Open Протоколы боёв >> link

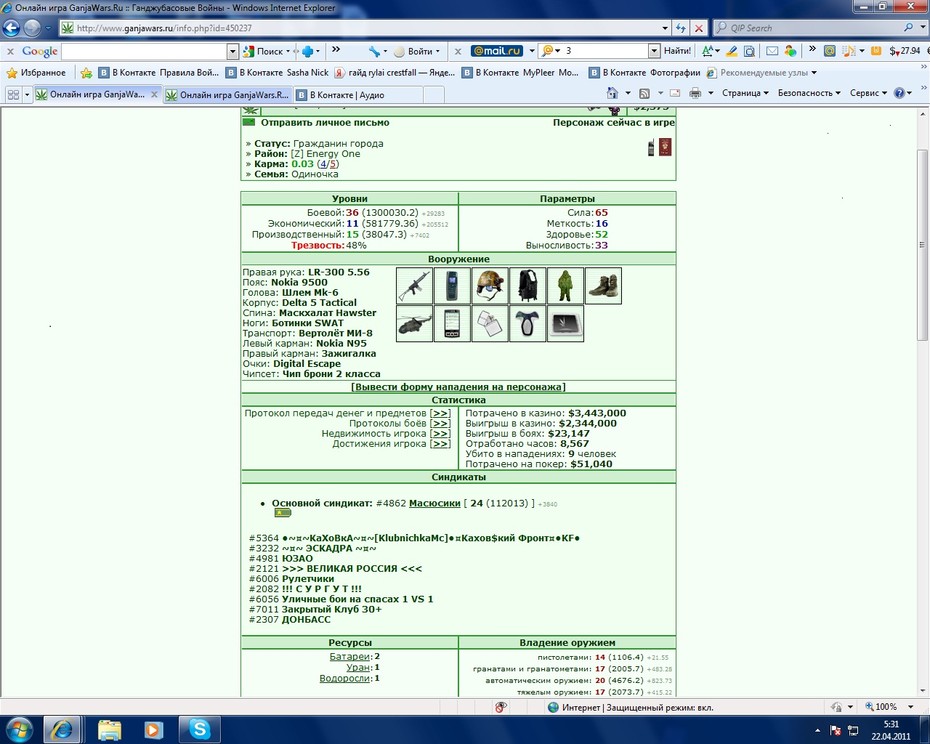tap(439, 423)
